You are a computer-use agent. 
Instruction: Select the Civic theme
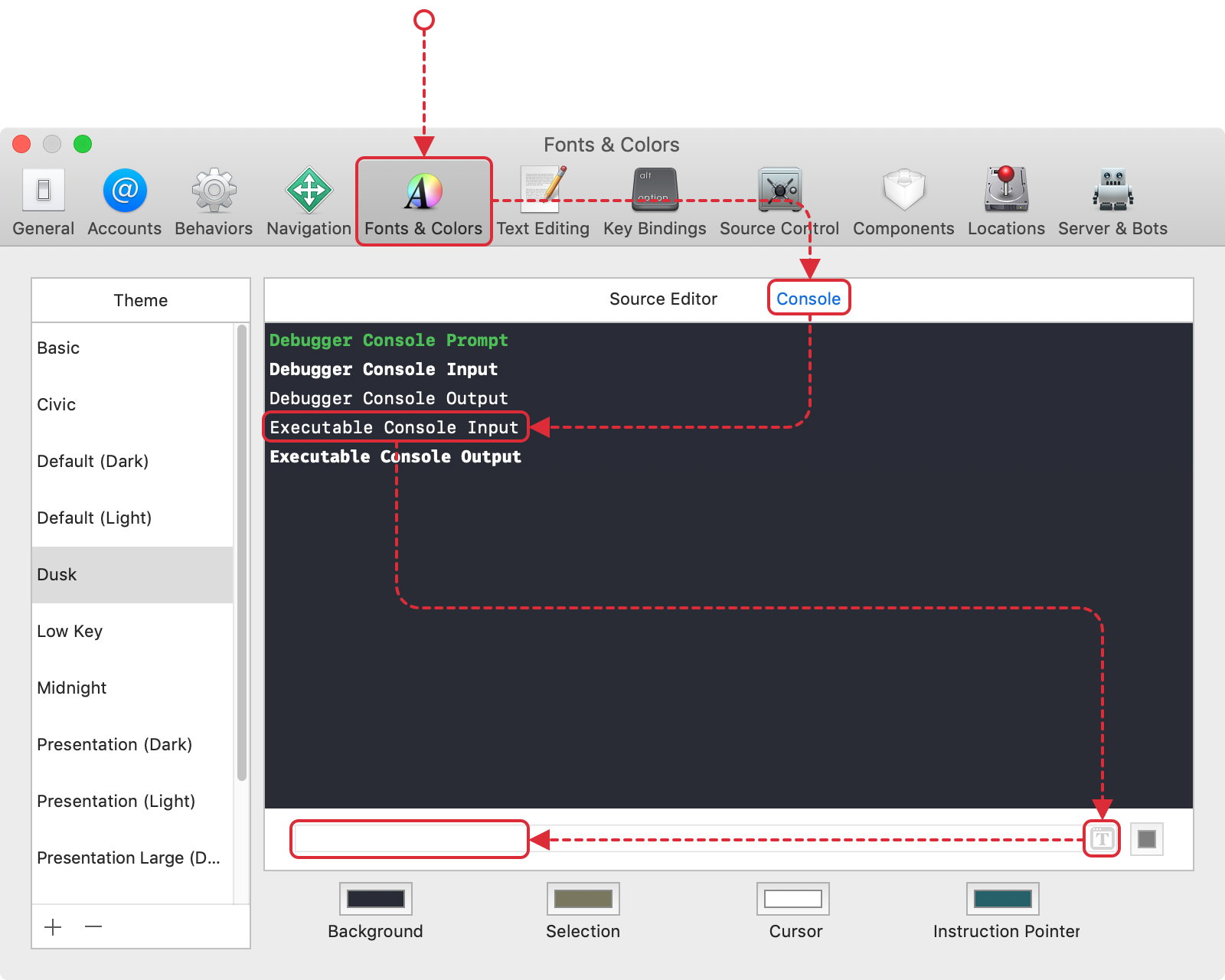[x=132, y=405]
